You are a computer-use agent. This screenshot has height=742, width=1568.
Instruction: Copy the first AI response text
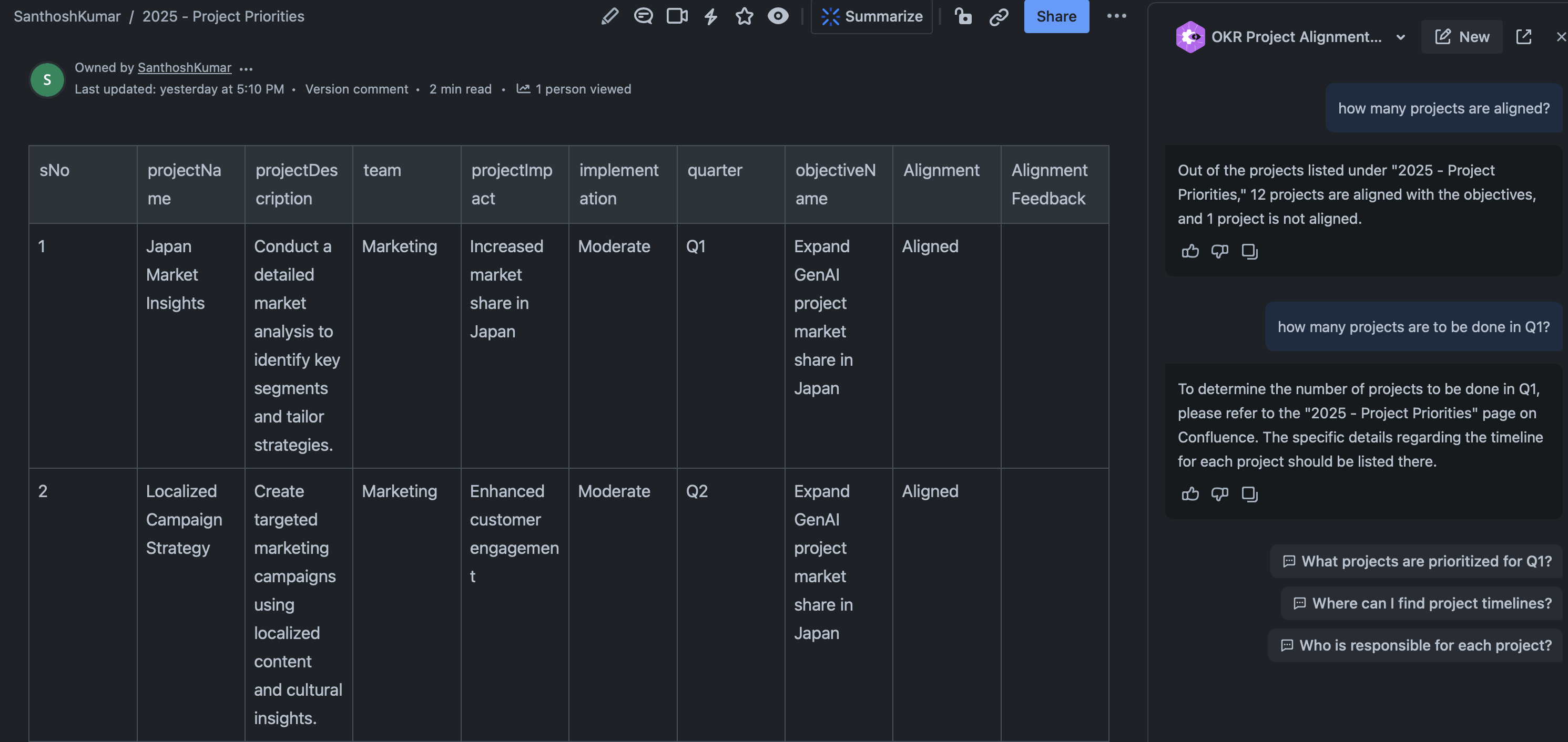pyautogui.click(x=1249, y=251)
